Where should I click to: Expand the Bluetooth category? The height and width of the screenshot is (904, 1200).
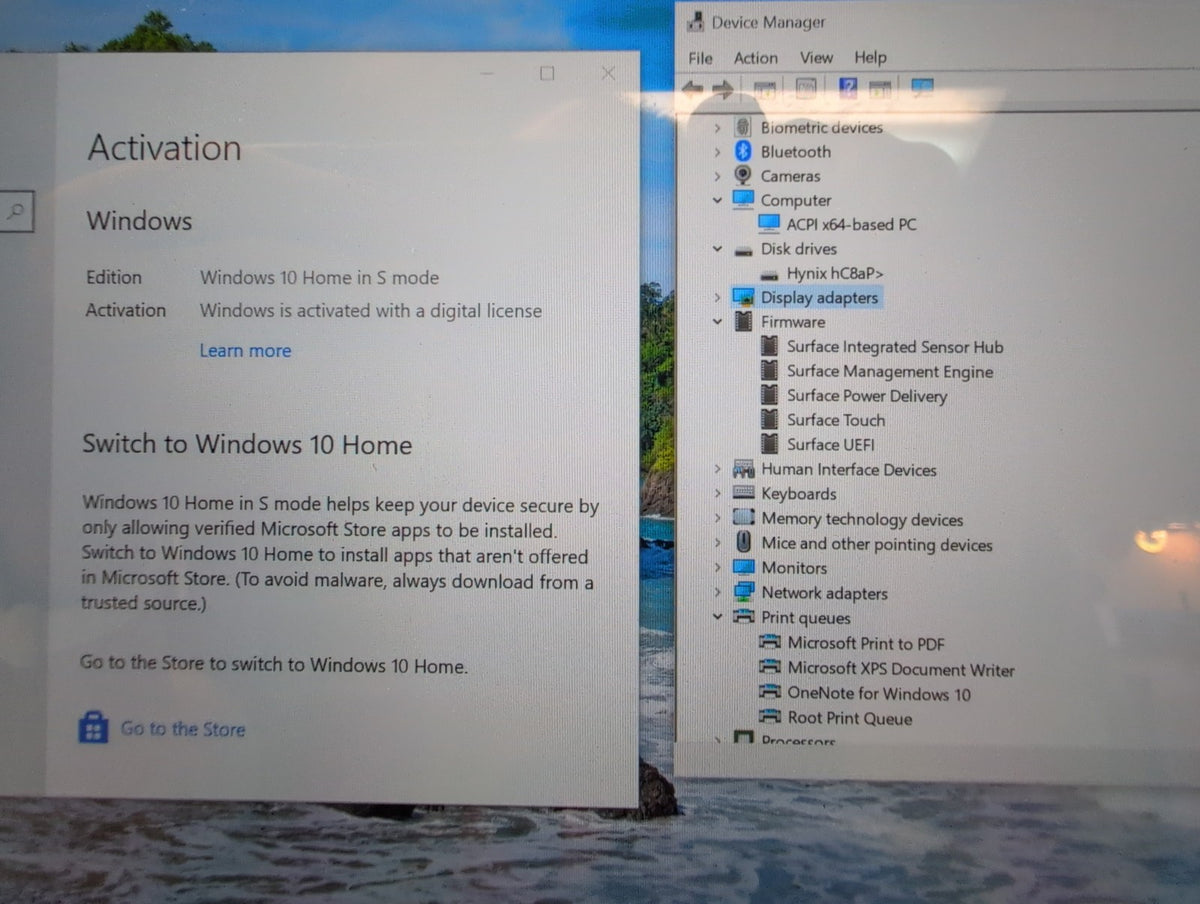point(717,152)
